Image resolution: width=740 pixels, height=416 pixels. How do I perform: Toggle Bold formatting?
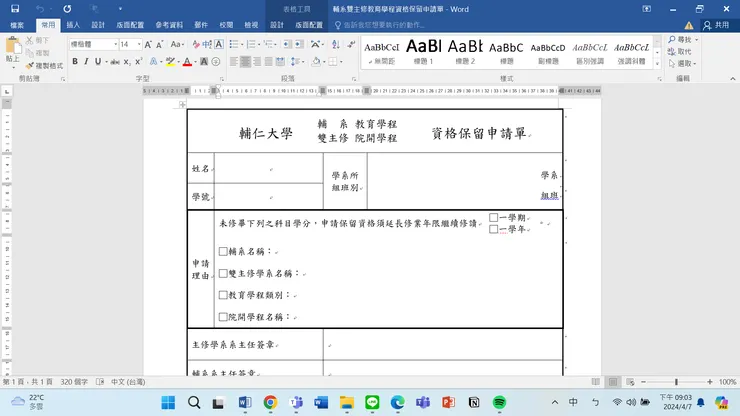pos(75,61)
